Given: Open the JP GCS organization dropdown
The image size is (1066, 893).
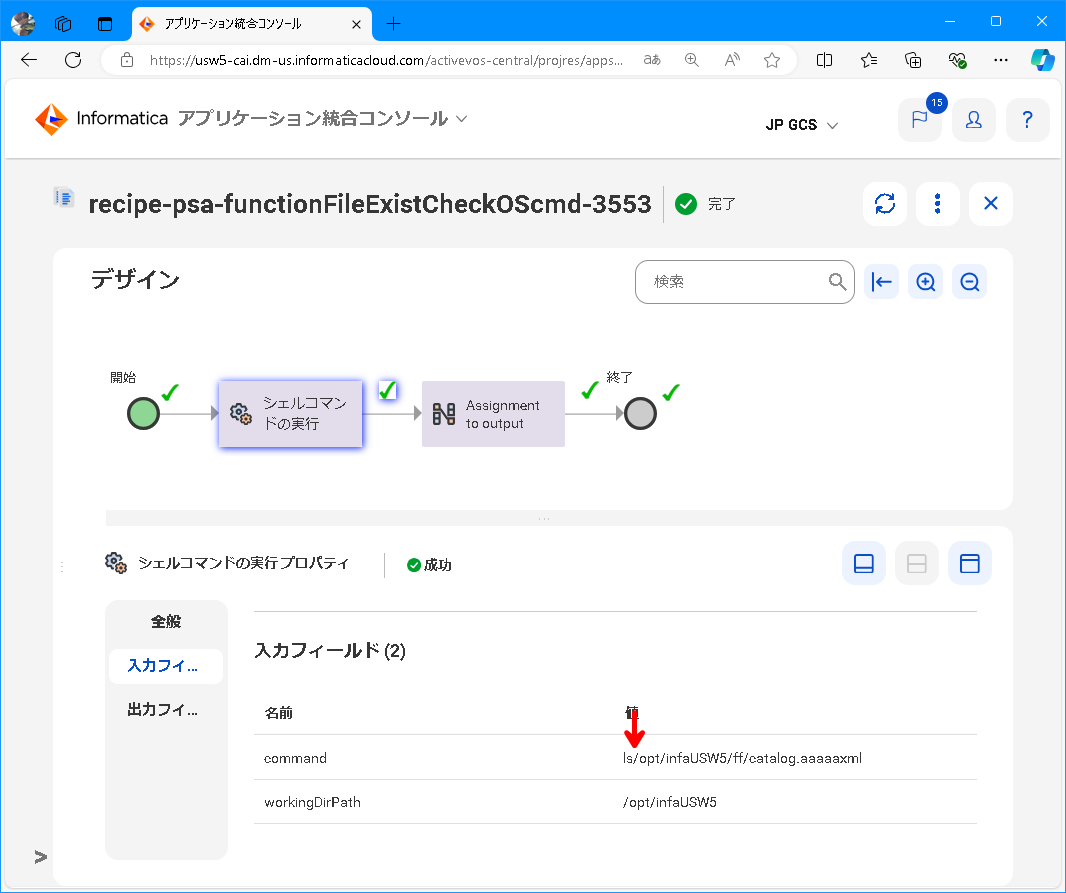Looking at the screenshot, I should 802,125.
